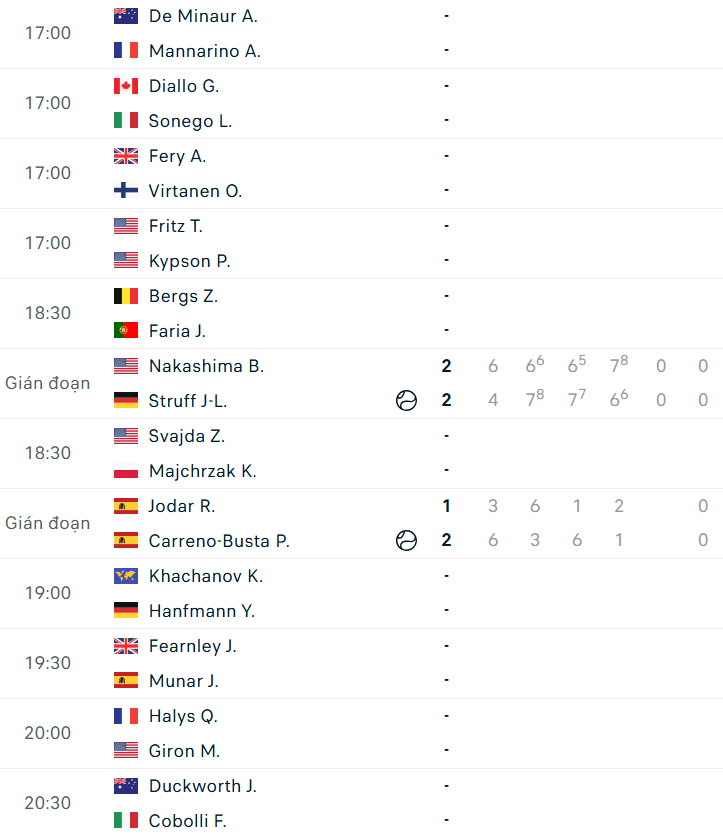Image resolution: width=723 pixels, height=836 pixels.
Task: Open the Sonego L. player entry
Action: pos(190,121)
